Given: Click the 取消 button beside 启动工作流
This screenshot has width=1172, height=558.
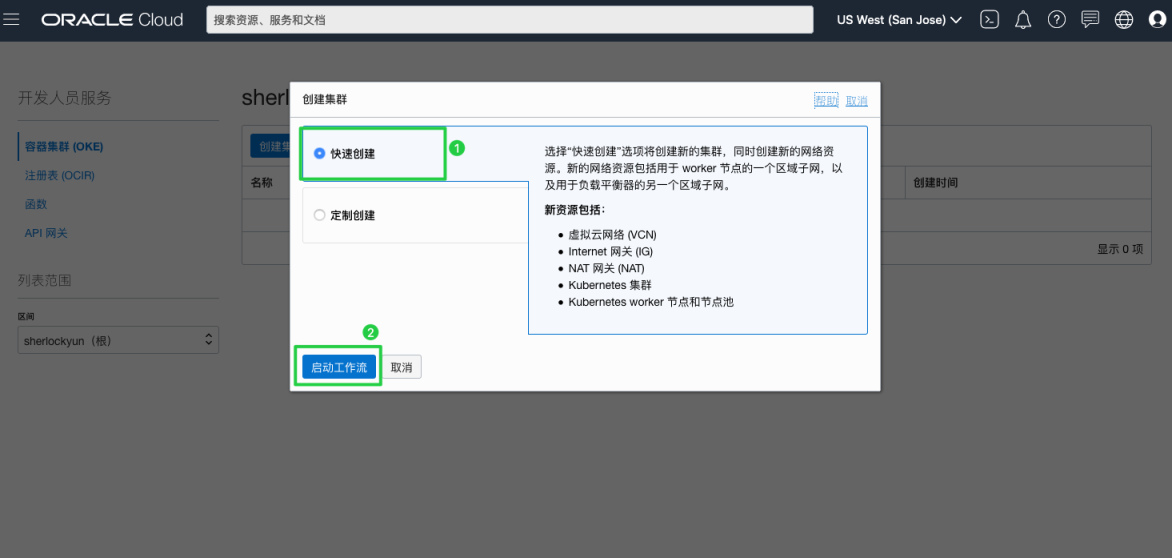Looking at the screenshot, I should (x=401, y=368).
